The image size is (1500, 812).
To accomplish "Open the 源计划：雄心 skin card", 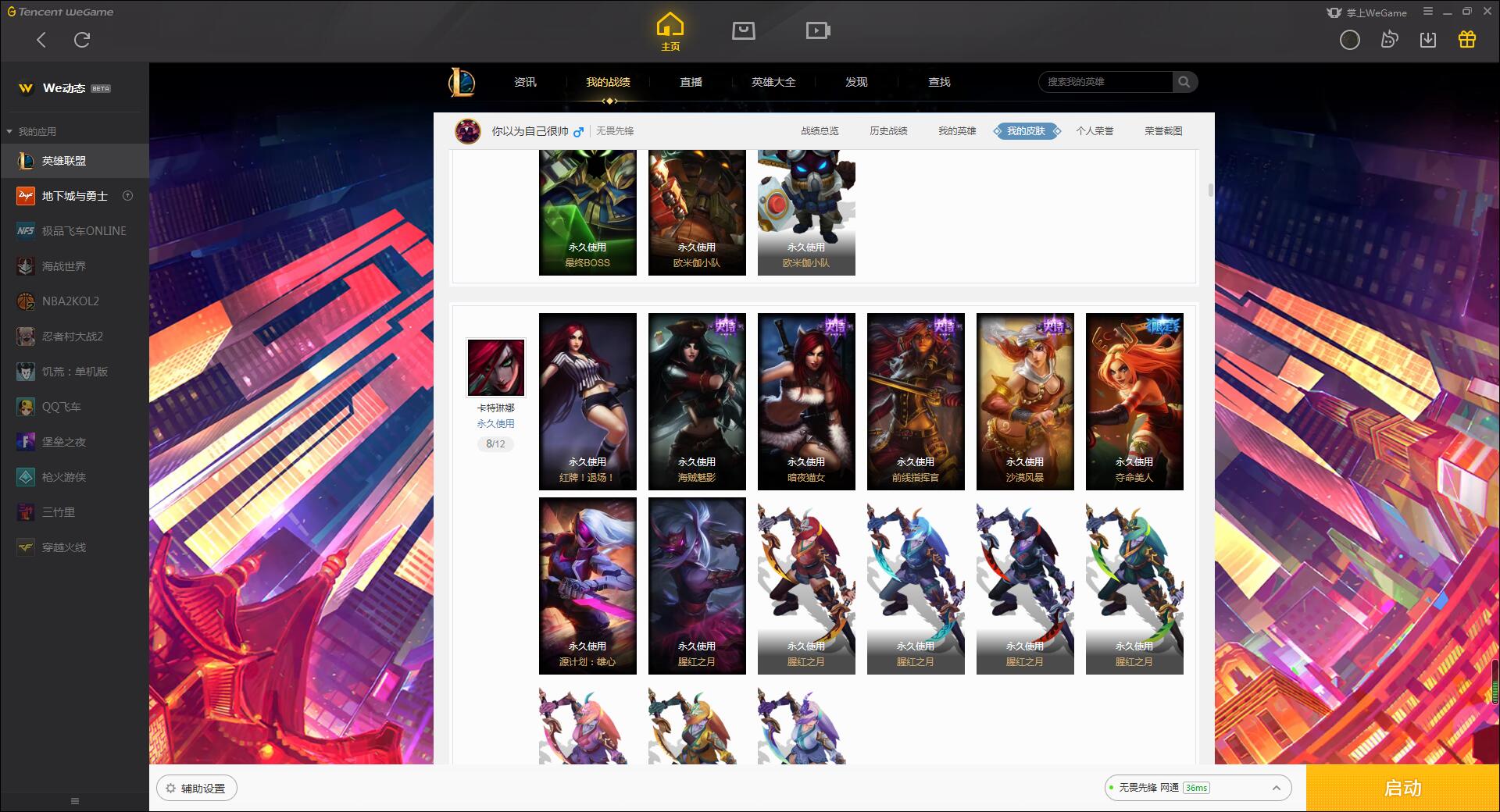I will click(587, 586).
